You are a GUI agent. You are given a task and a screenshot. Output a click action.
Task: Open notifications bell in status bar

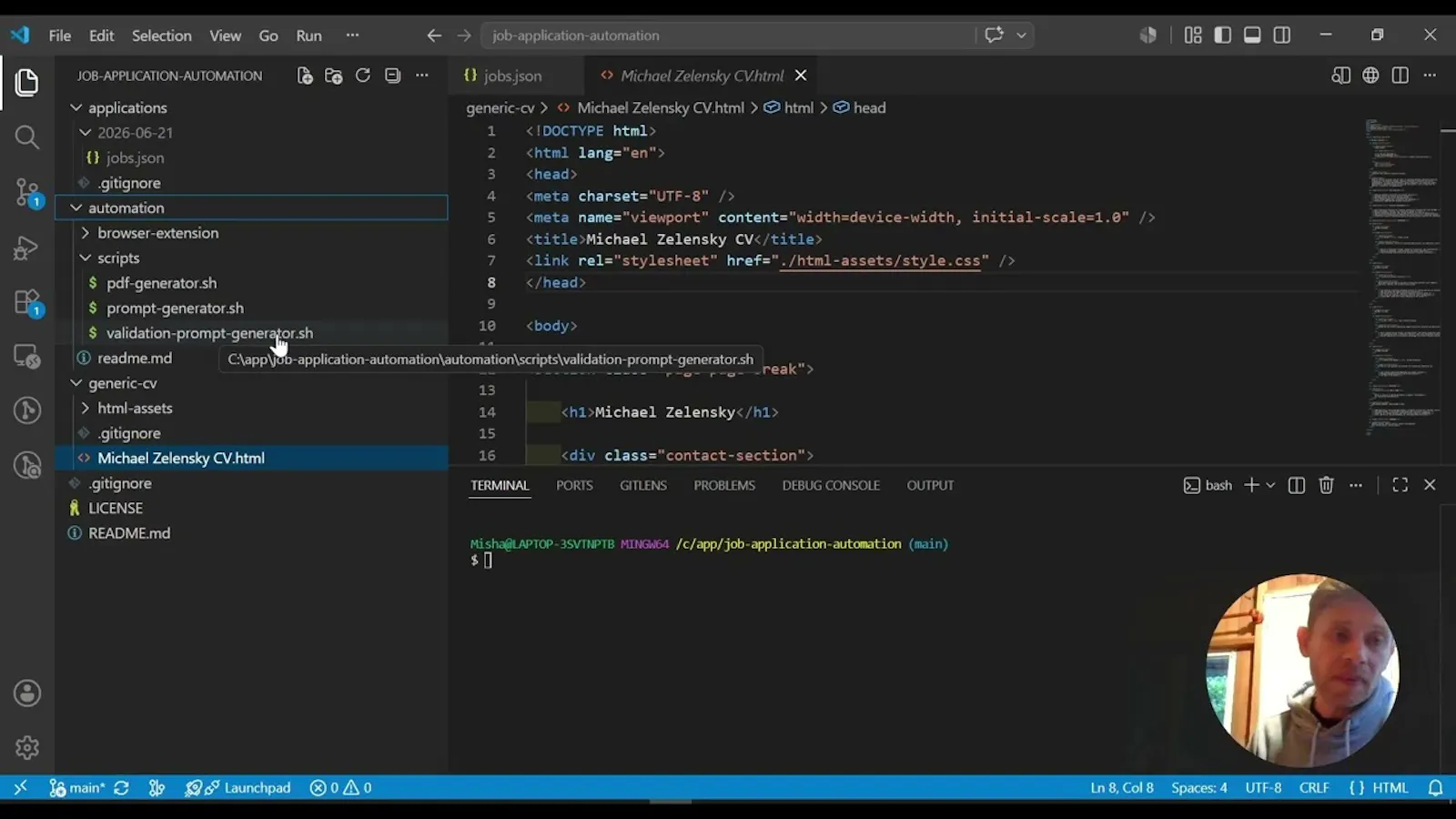(x=1436, y=788)
